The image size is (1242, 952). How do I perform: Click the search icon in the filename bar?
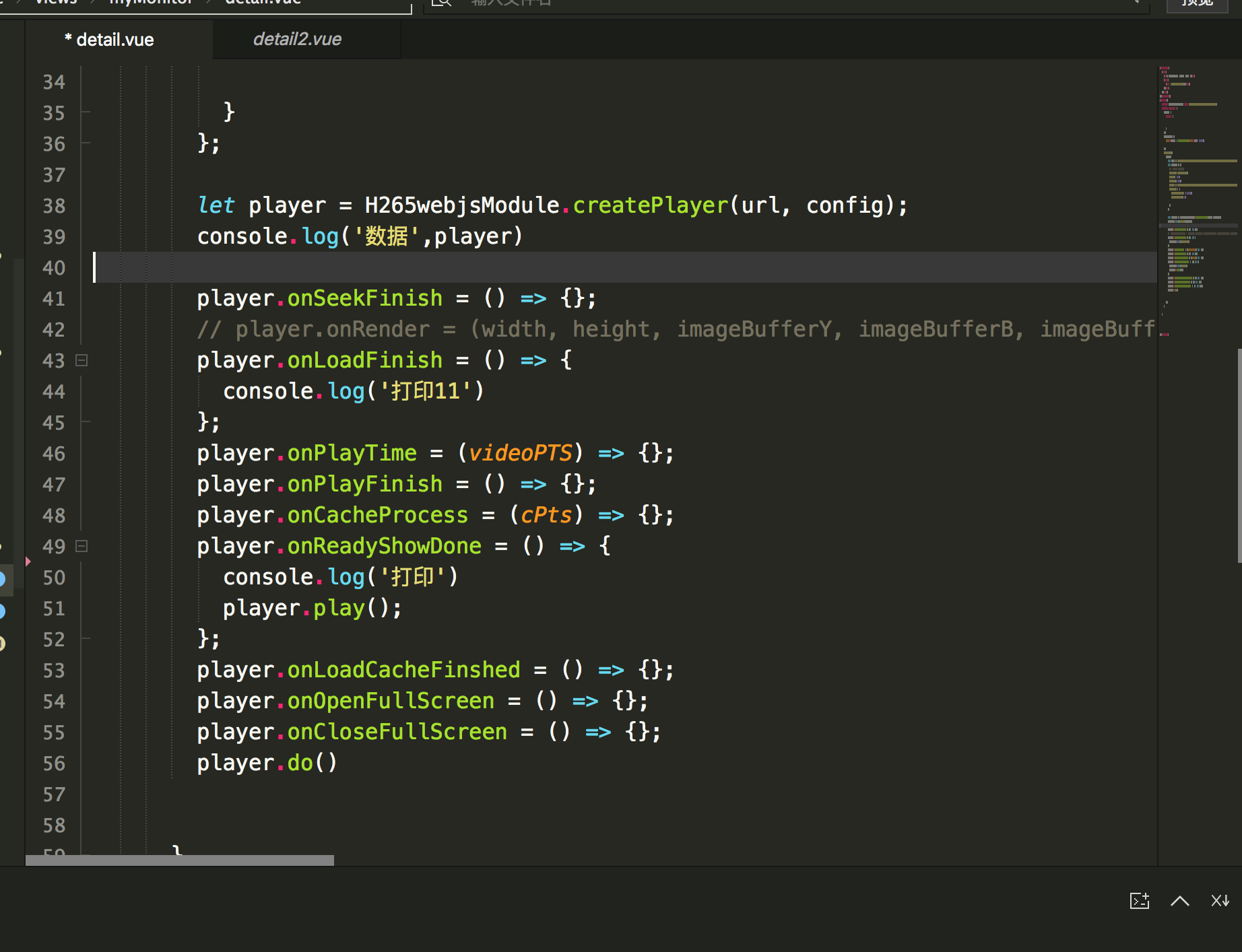(441, 3)
